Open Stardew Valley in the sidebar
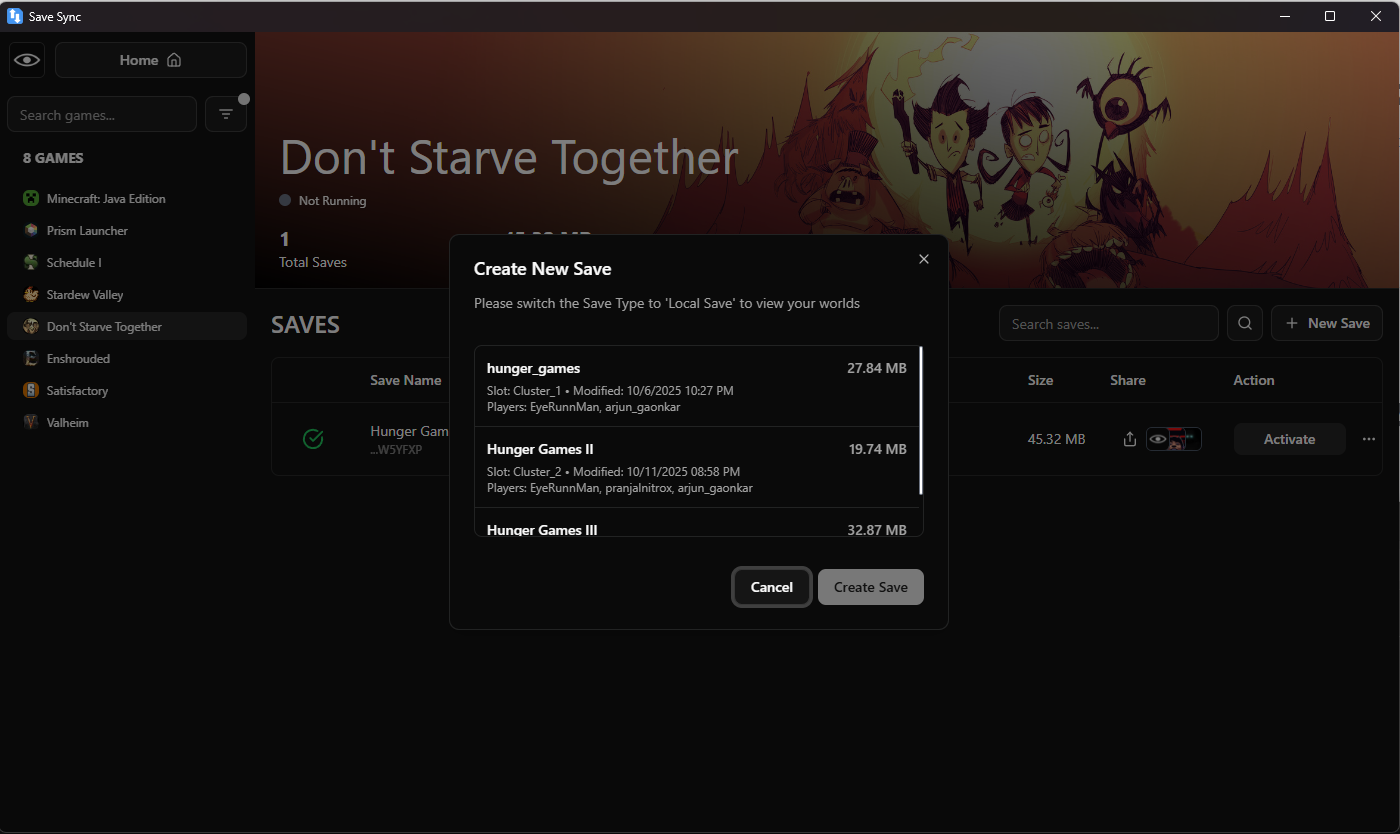 [127, 295]
